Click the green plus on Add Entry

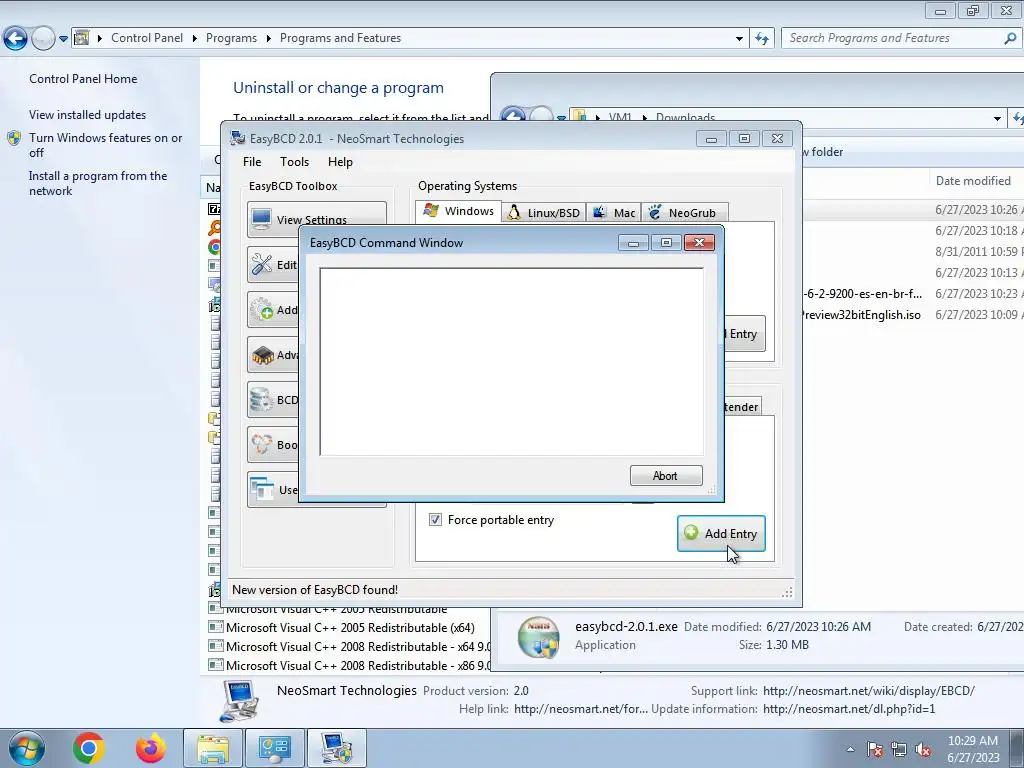click(691, 533)
